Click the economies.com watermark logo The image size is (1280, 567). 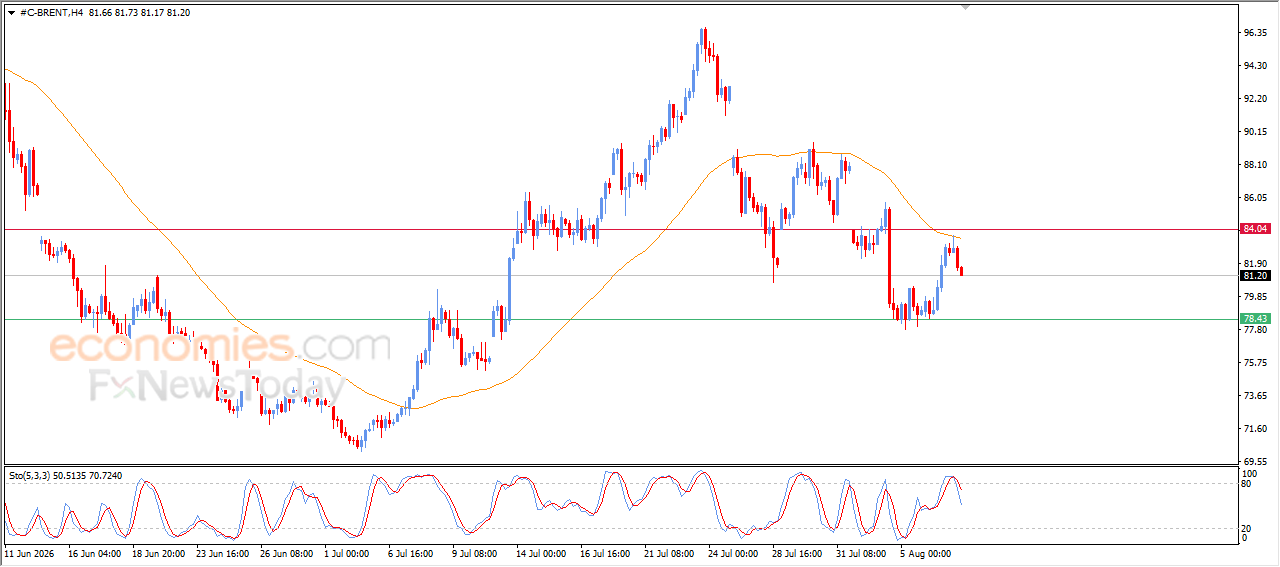[x=220, y=347]
